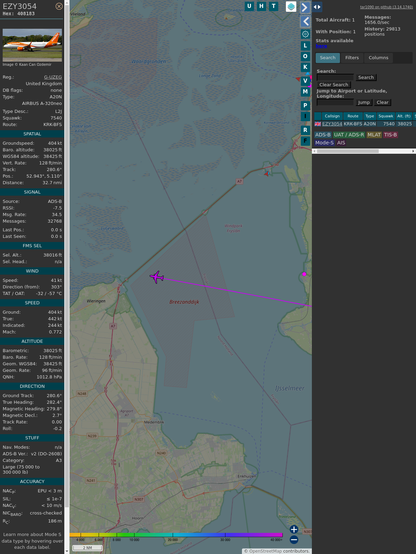Click the Search button beside input
Image resolution: width=416 pixels, height=554 pixels.
click(366, 77)
